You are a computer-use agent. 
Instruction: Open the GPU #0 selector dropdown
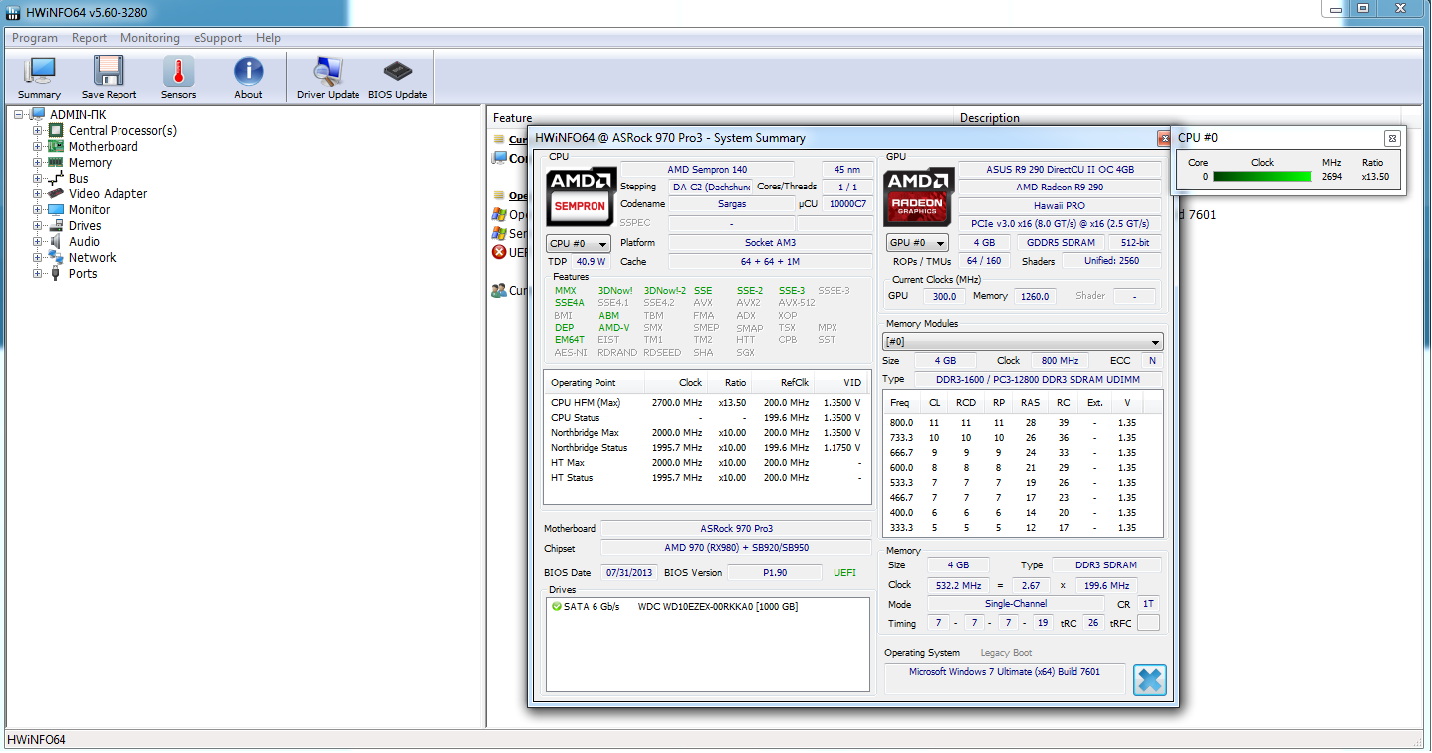(917, 243)
